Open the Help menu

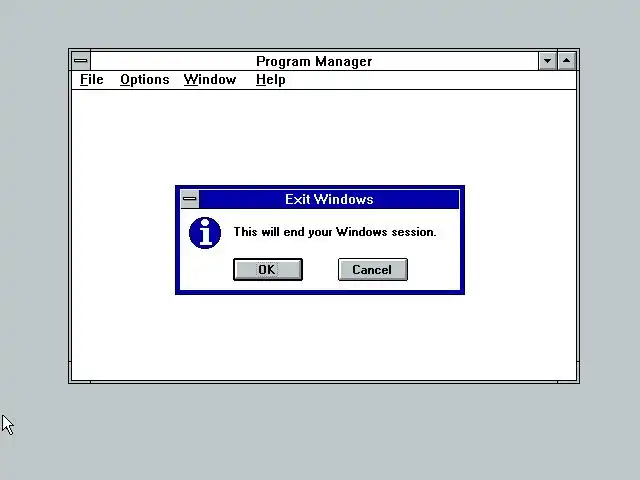point(270,80)
